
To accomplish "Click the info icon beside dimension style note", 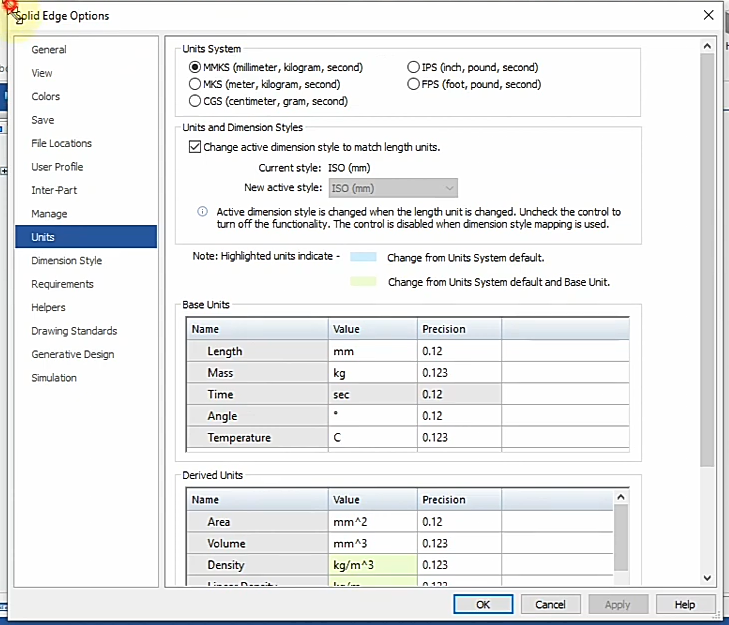I will tap(202, 212).
